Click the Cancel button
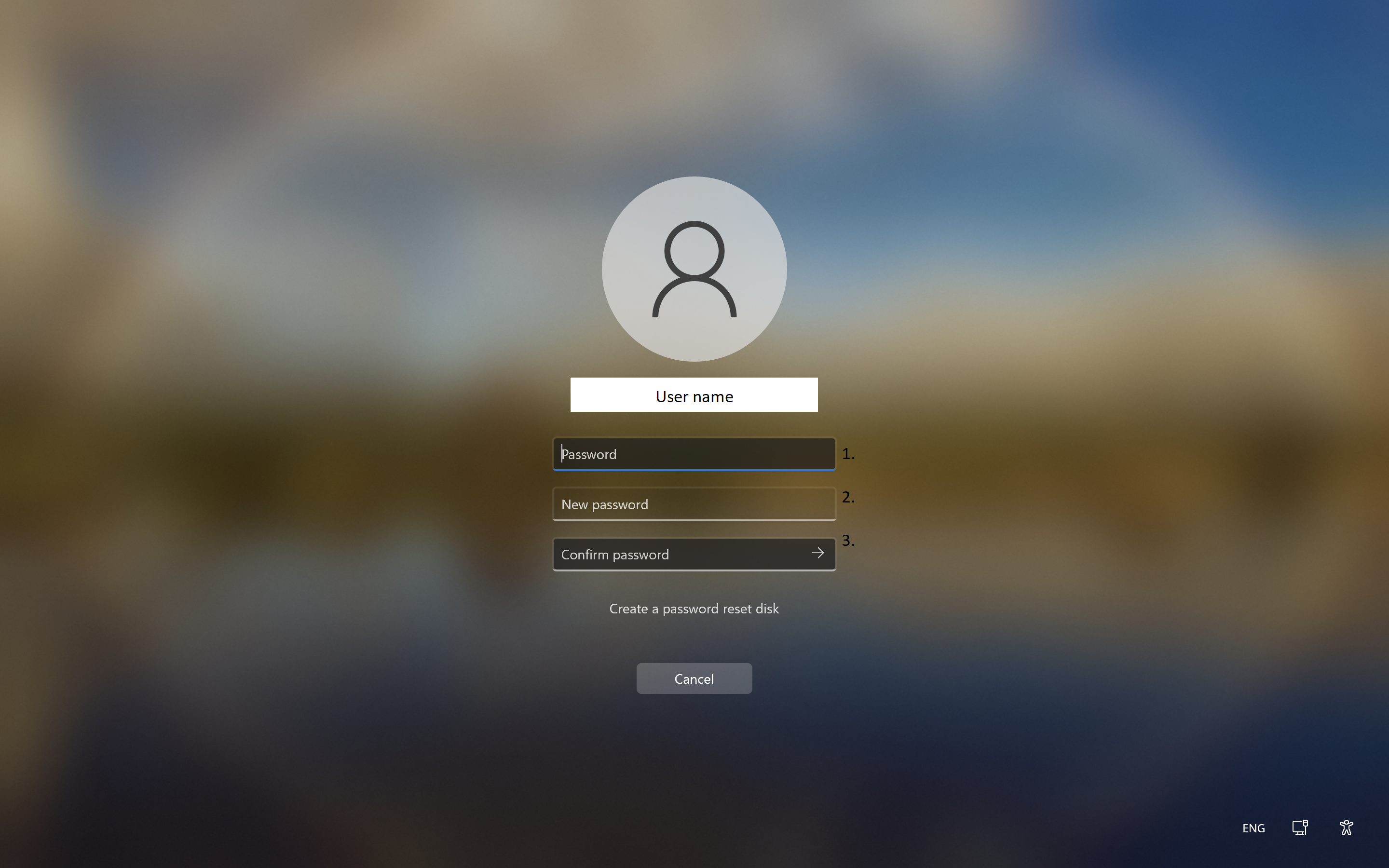The image size is (1389, 868). pos(694,678)
